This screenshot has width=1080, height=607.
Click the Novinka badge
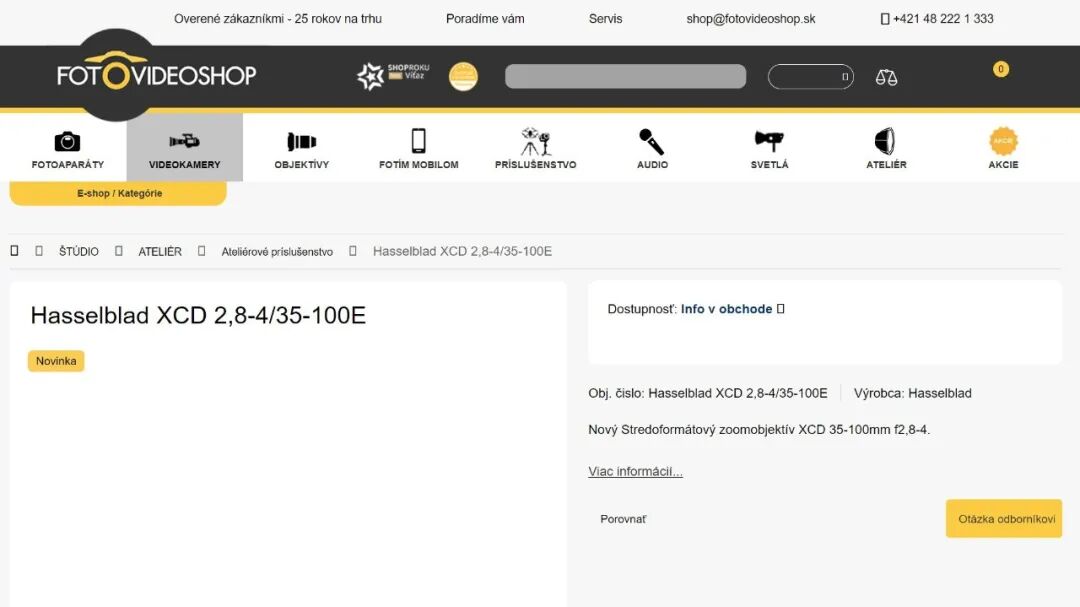56,361
